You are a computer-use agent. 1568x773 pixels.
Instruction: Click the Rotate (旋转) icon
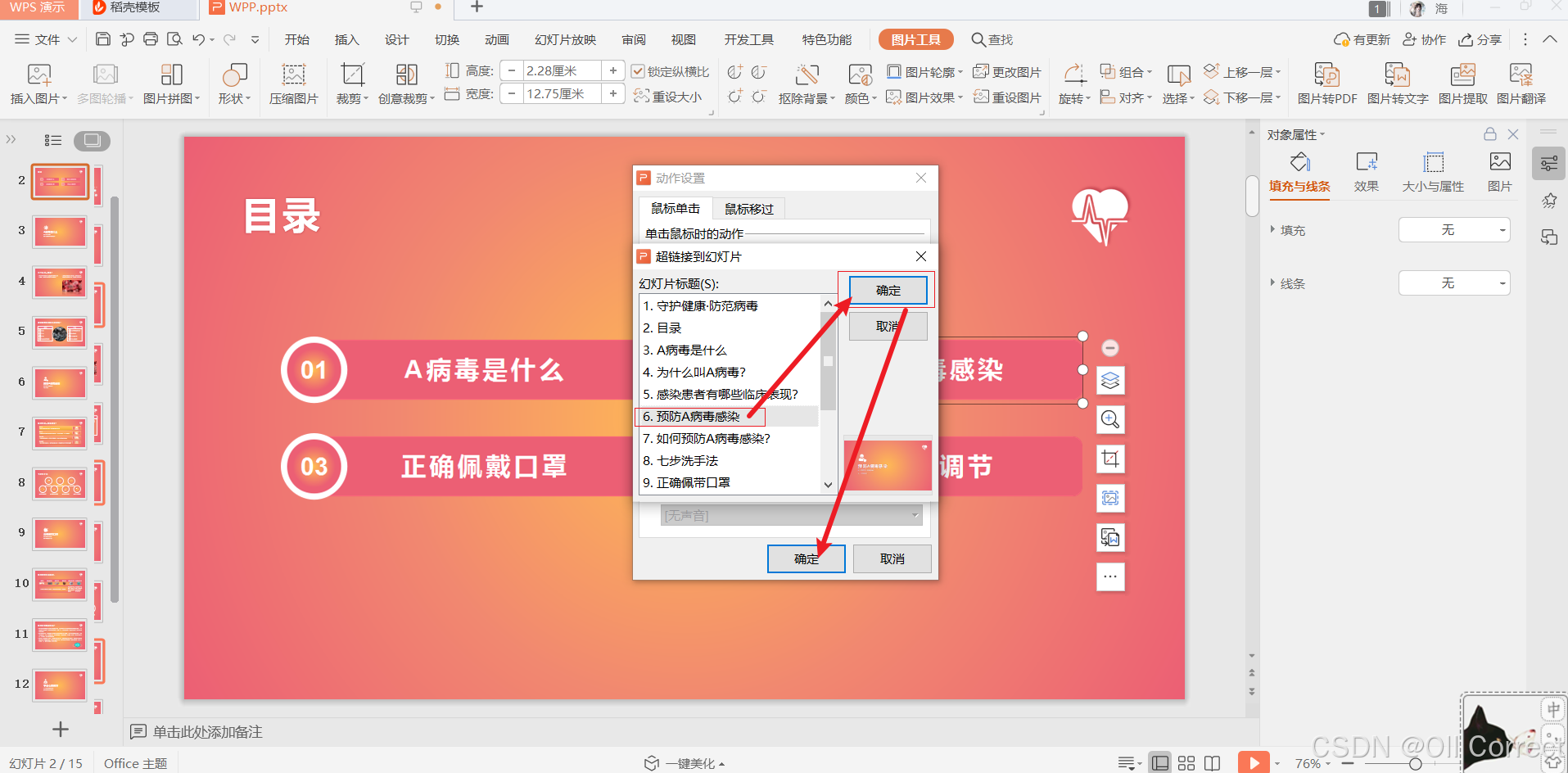coord(1074,75)
